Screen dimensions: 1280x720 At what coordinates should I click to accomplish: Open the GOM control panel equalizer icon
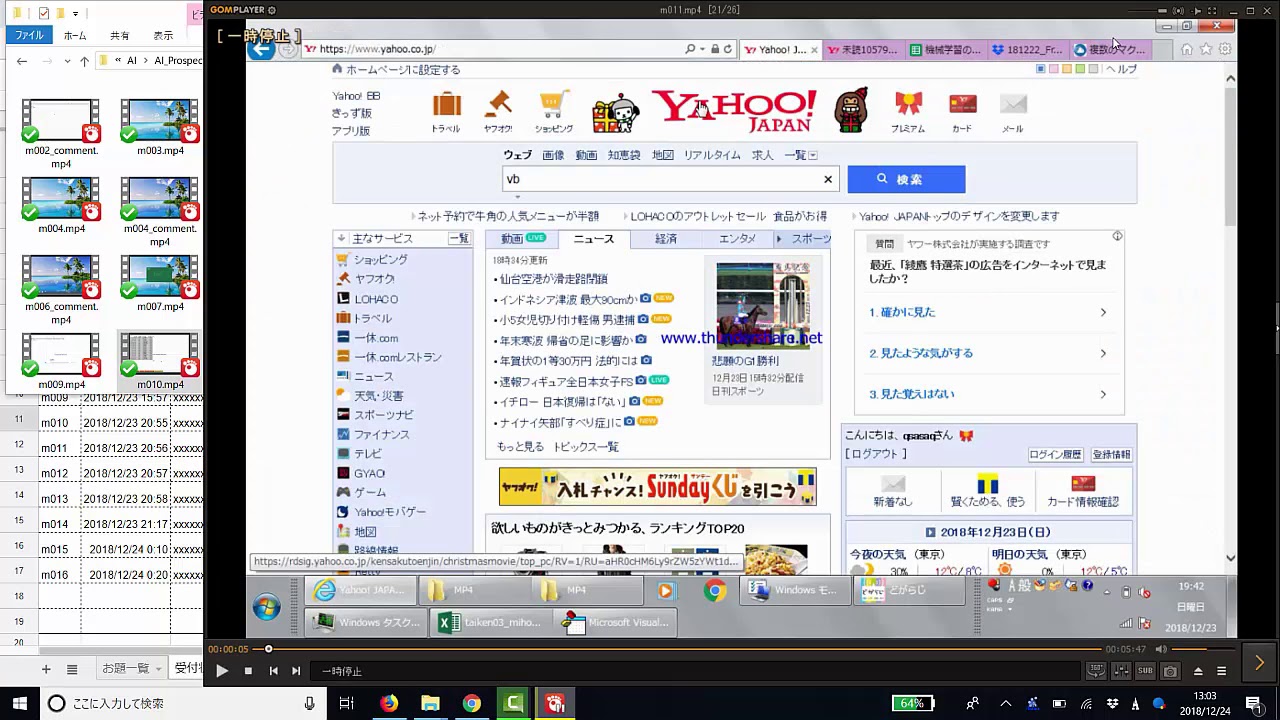[1122, 671]
